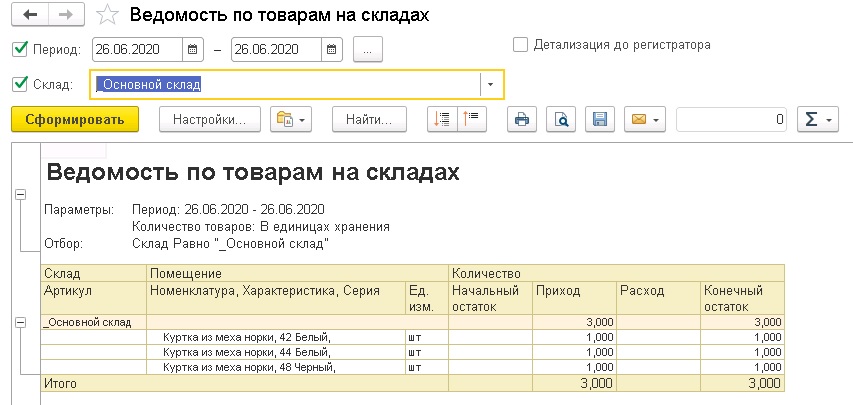
Task: Click the Отбор filter description text
Action: pyautogui.click(x=231, y=243)
